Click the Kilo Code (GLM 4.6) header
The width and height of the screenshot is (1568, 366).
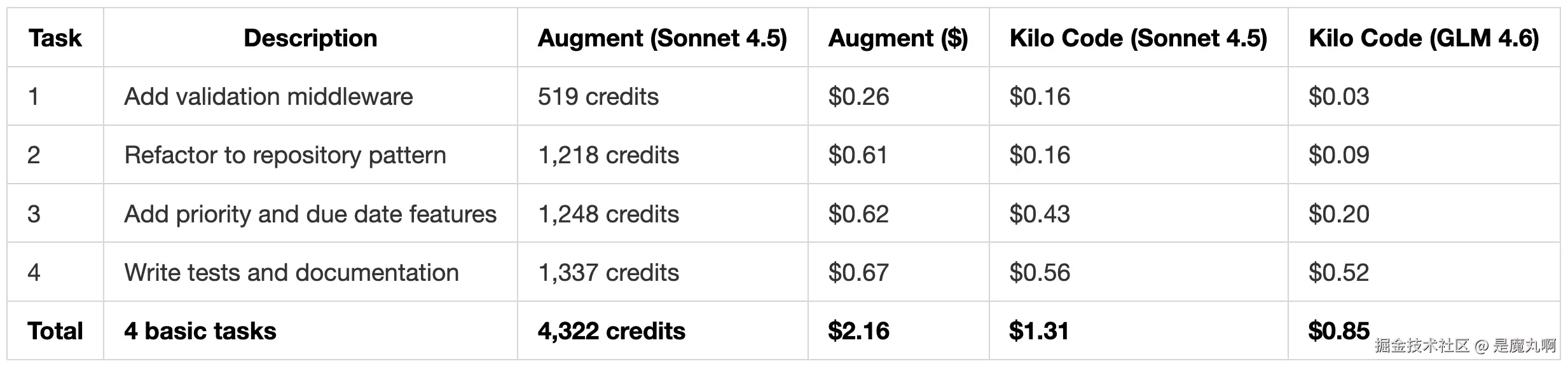tap(1424, 38)
